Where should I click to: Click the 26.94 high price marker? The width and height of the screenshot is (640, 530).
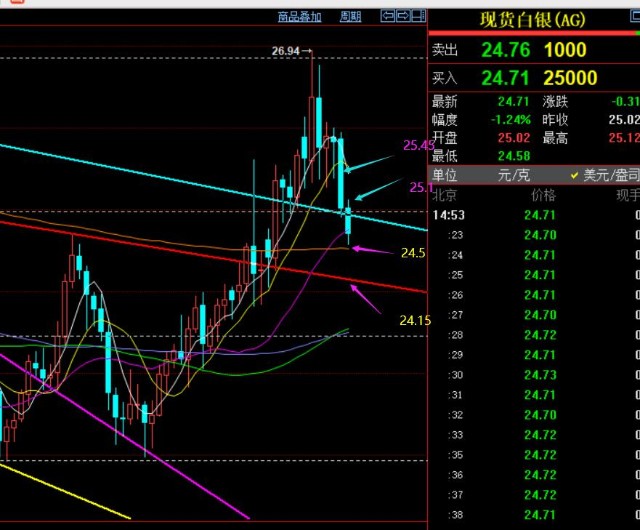click(286, 50)
